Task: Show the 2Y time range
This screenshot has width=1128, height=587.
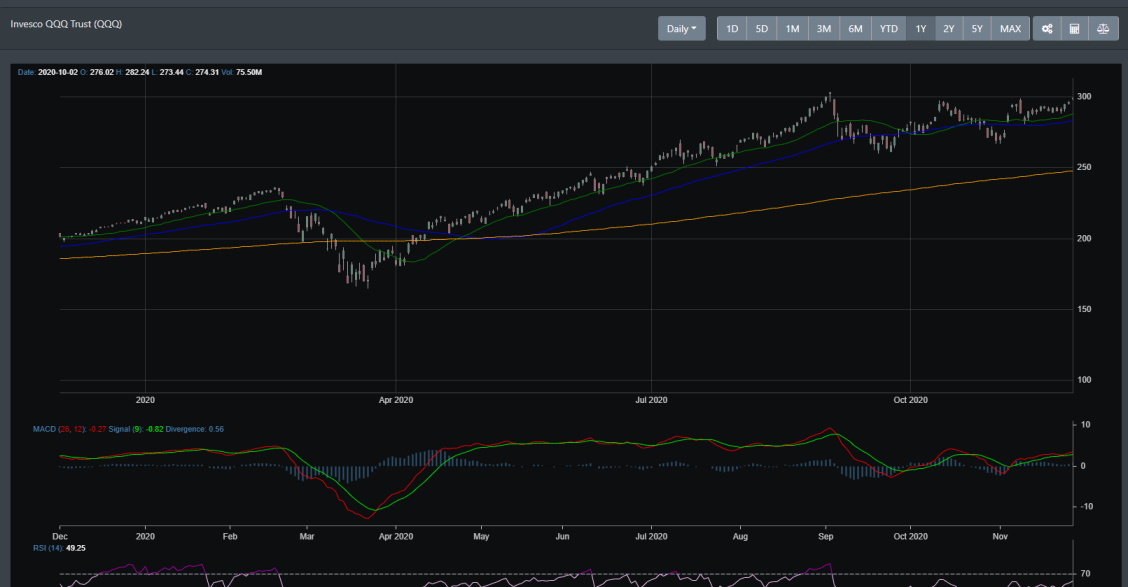Action: pos(949,29)
